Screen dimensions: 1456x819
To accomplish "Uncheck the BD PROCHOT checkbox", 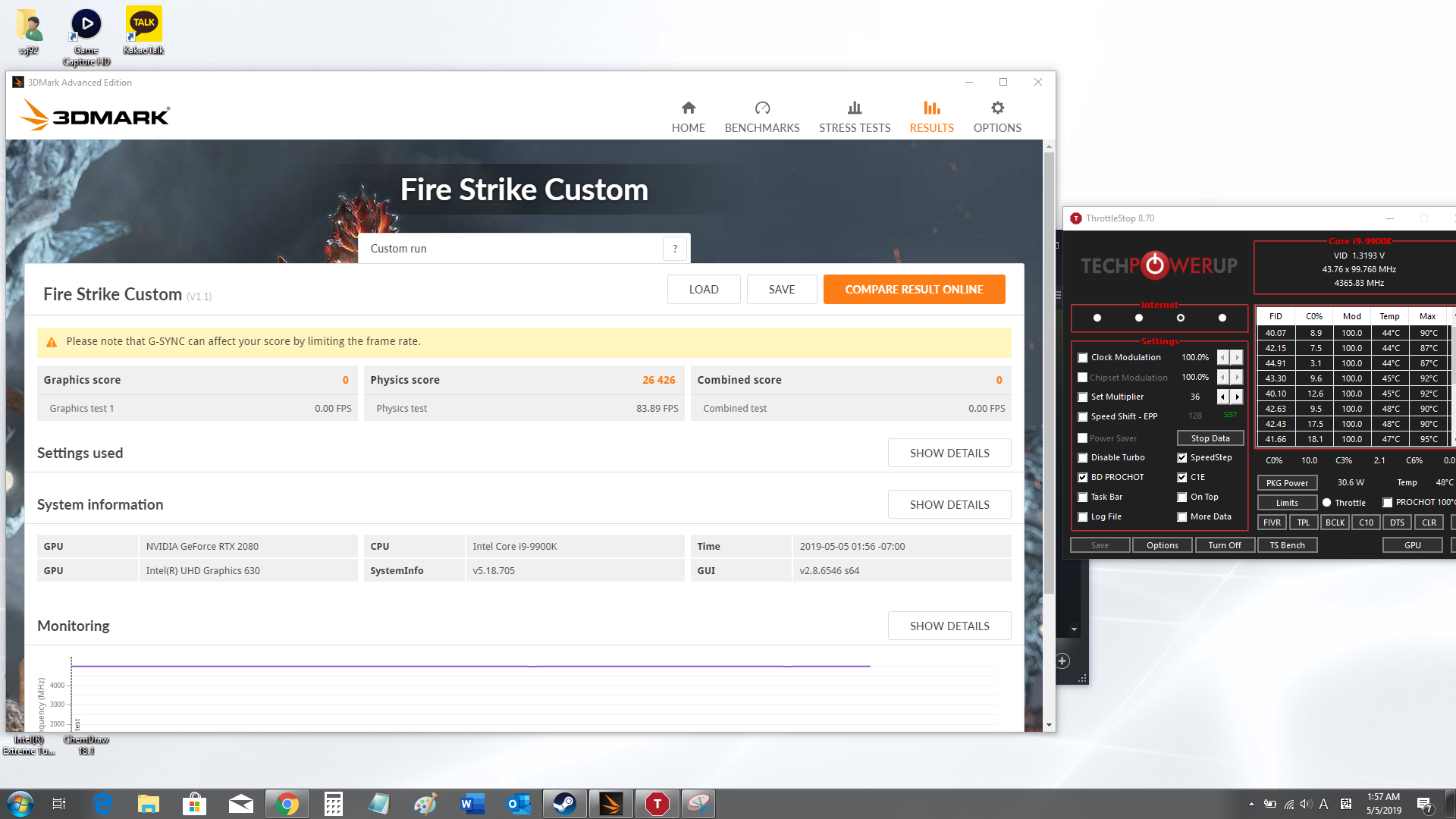I will 1083,478.
